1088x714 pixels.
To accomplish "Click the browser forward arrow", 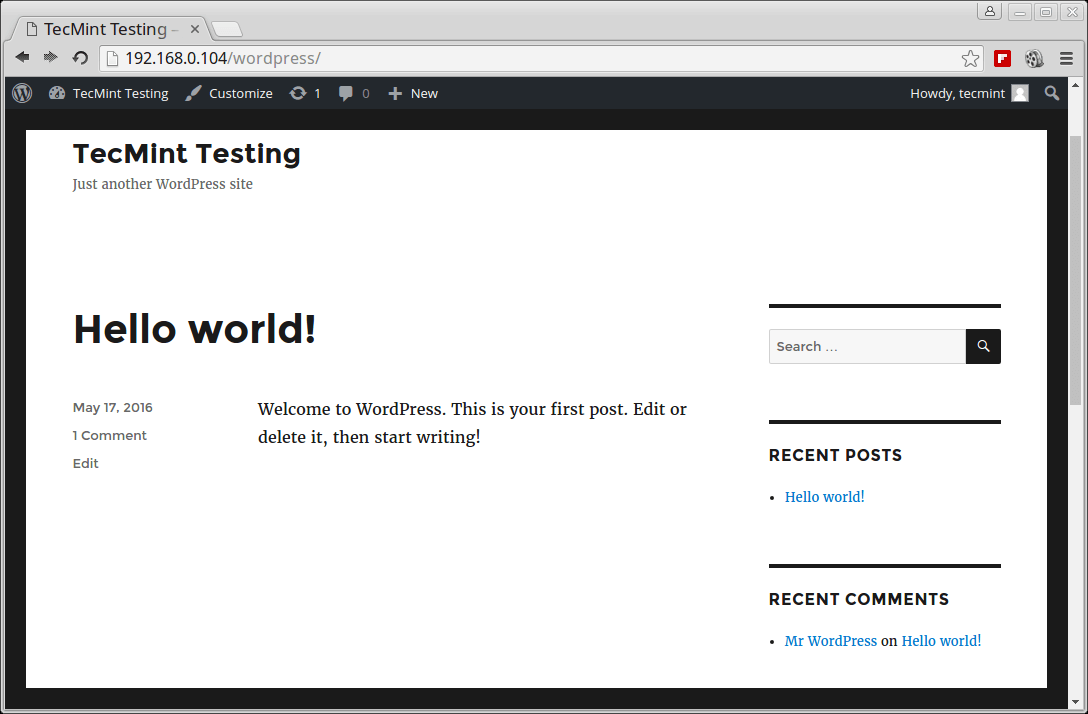I will (50, 58).
